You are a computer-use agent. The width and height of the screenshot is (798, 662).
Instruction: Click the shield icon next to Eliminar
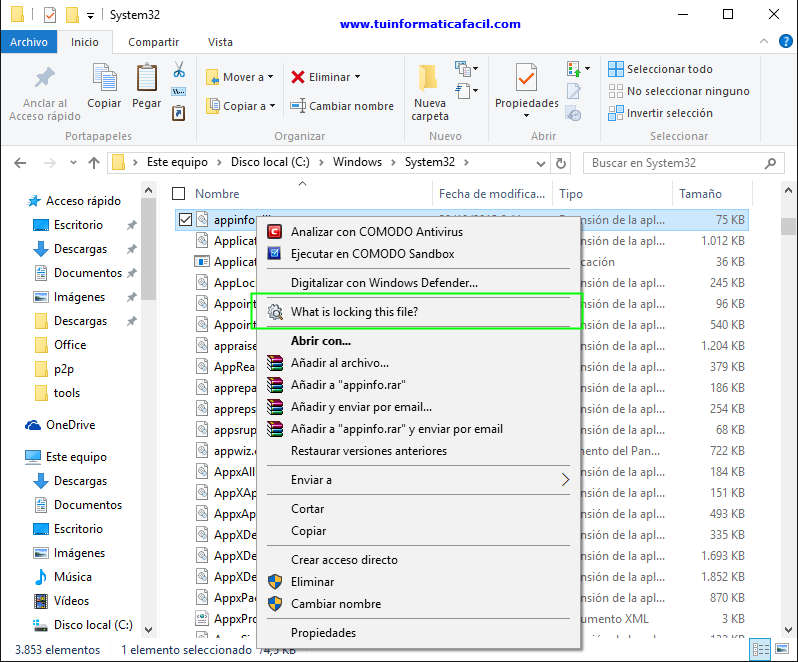coord(275,582)
